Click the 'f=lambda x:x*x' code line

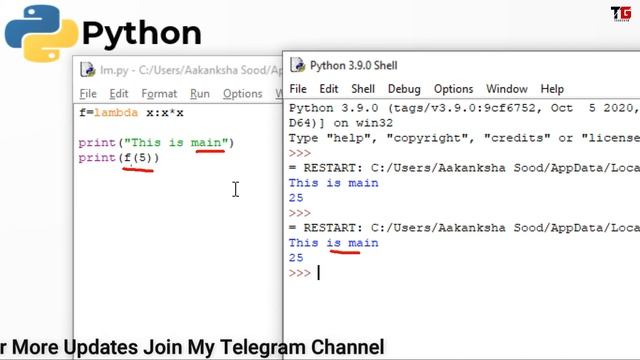[131, 113]
